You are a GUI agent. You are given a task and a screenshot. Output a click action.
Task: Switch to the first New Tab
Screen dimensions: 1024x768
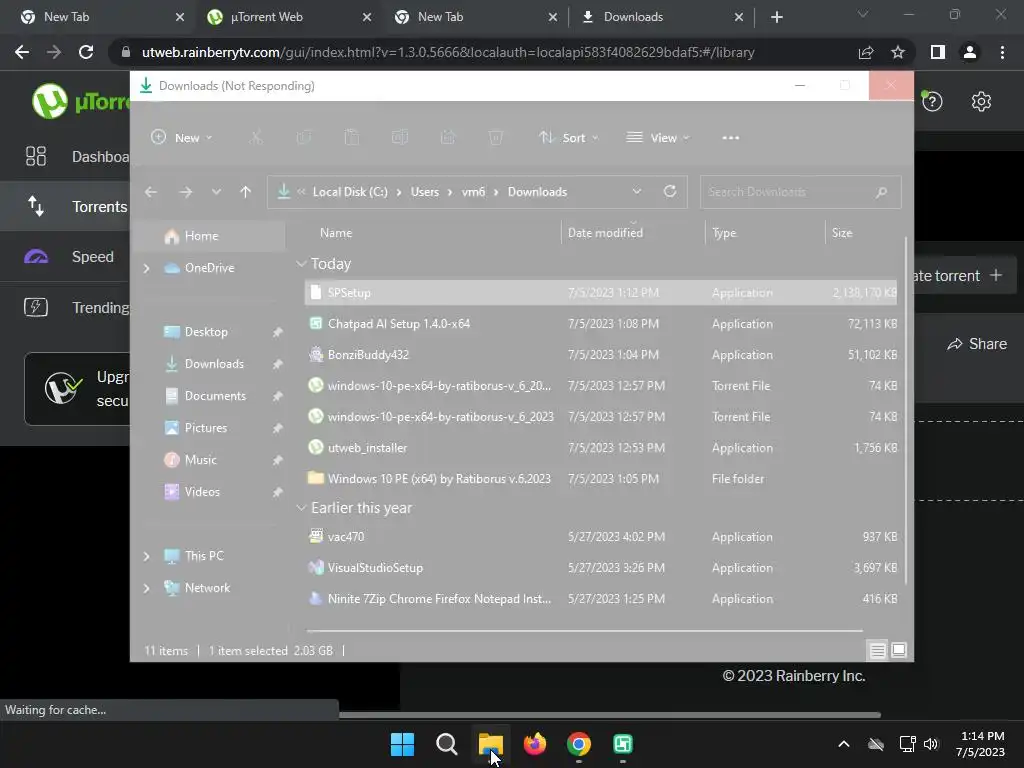tap(102, 17)
